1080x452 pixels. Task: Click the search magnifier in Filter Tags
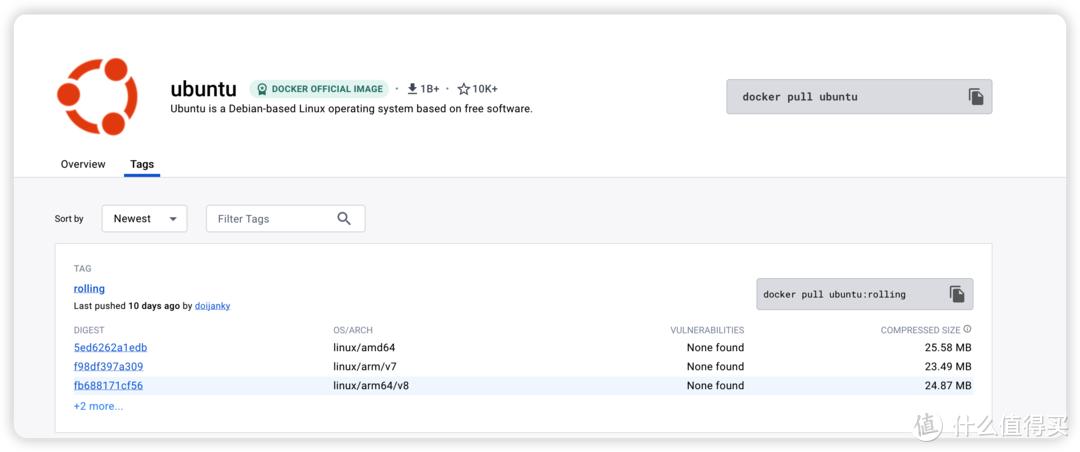point(344,218)
